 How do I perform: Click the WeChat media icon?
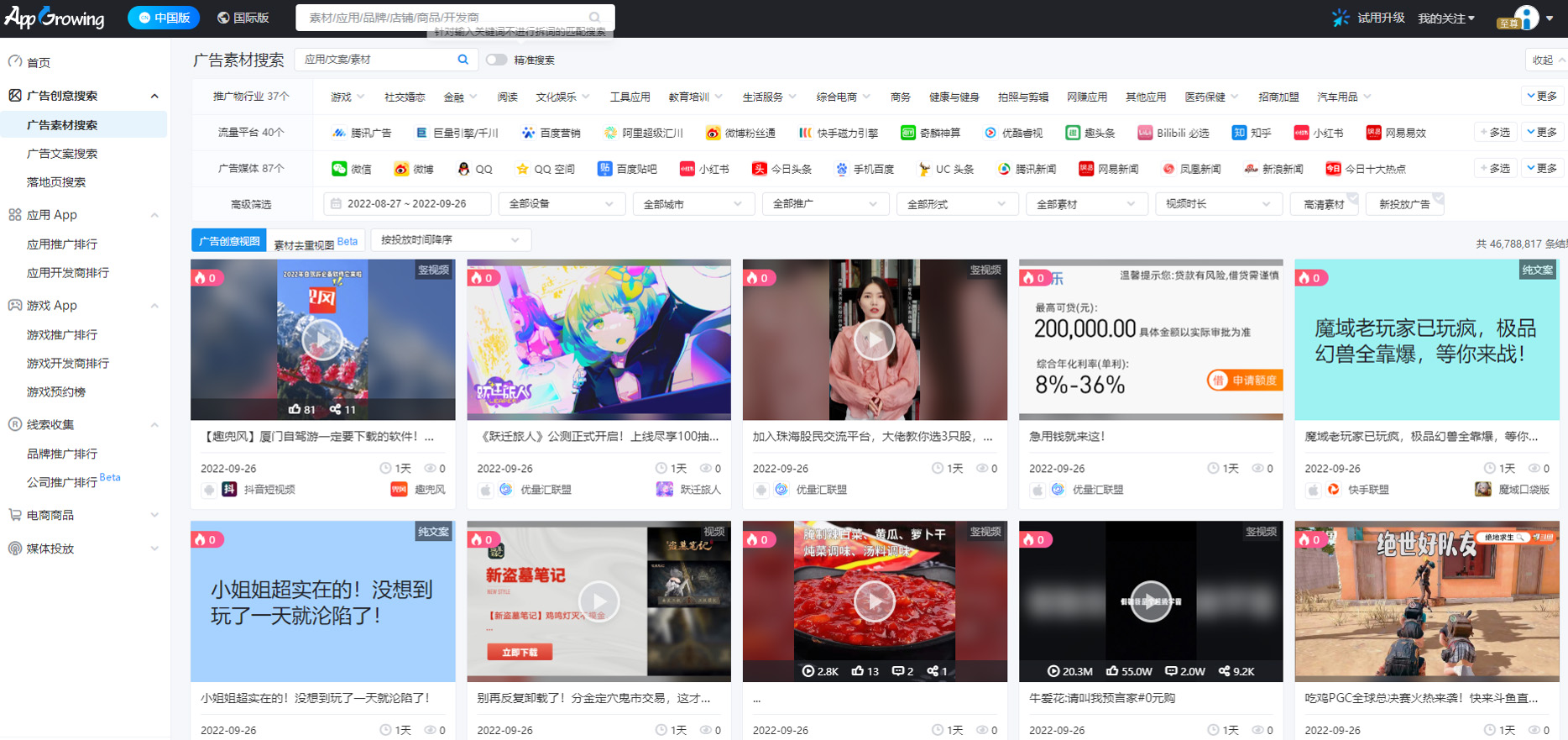(339, 169)
